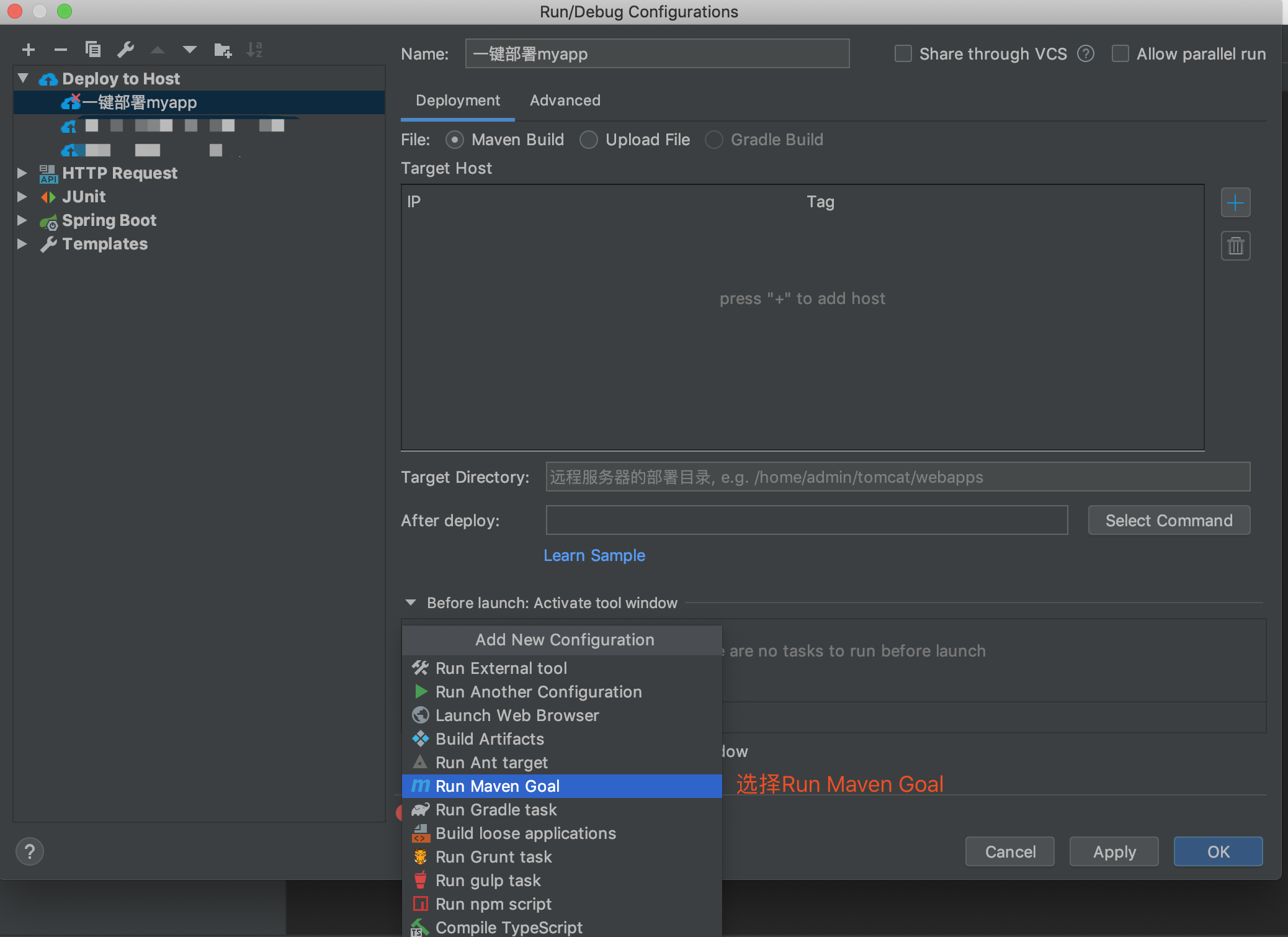Click the create new folder icon
This screenshot has width=1288, height=937.
222,50
